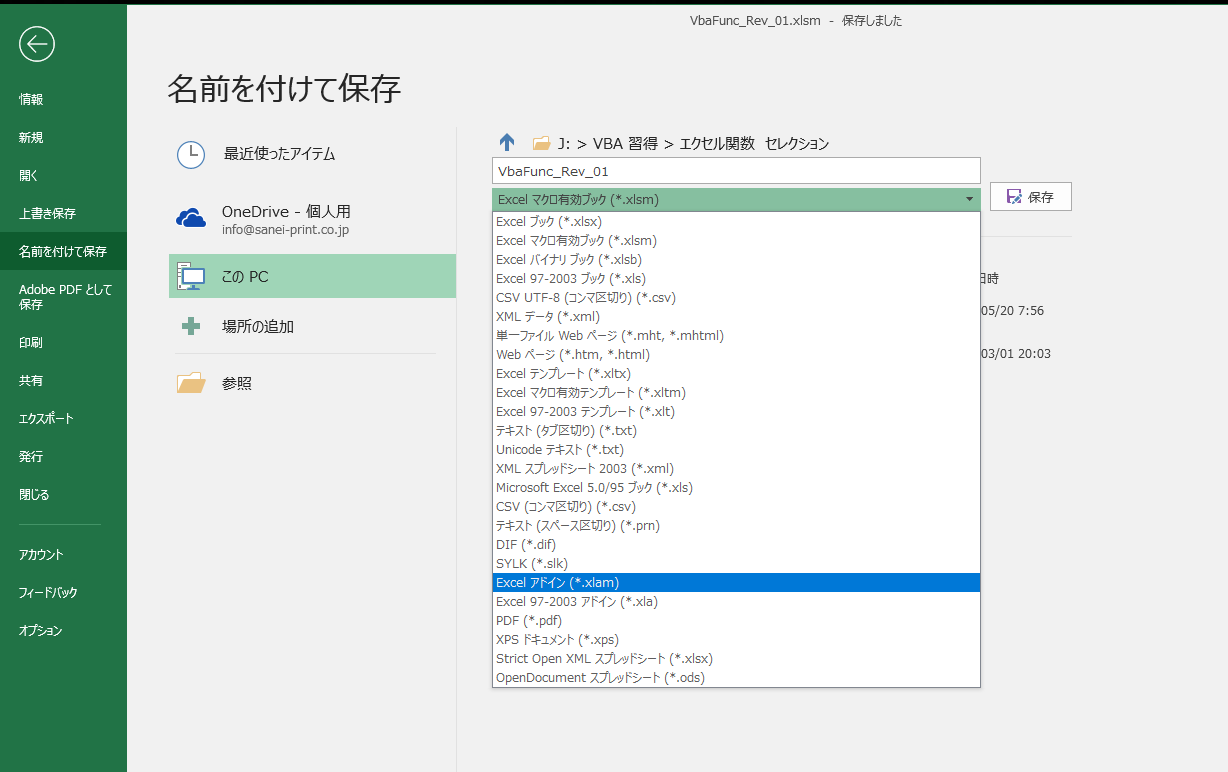The height and width of the screenshot is (772, 1228).
Task: Choose Excel マクロ有効テンプレート (*.xltm)
Action: tap(736, 392)
